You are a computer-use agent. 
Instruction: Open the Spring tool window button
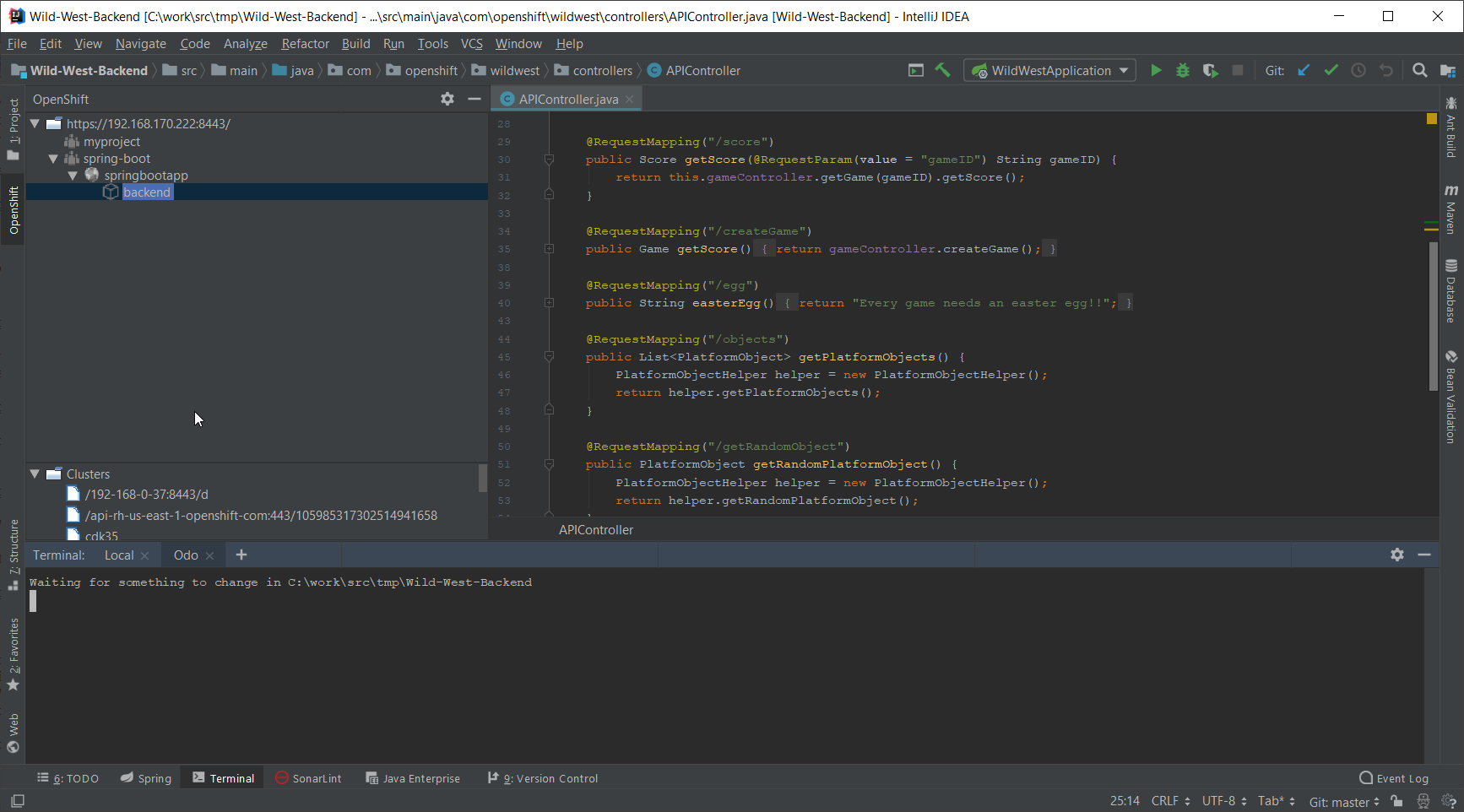pos(146,778)
